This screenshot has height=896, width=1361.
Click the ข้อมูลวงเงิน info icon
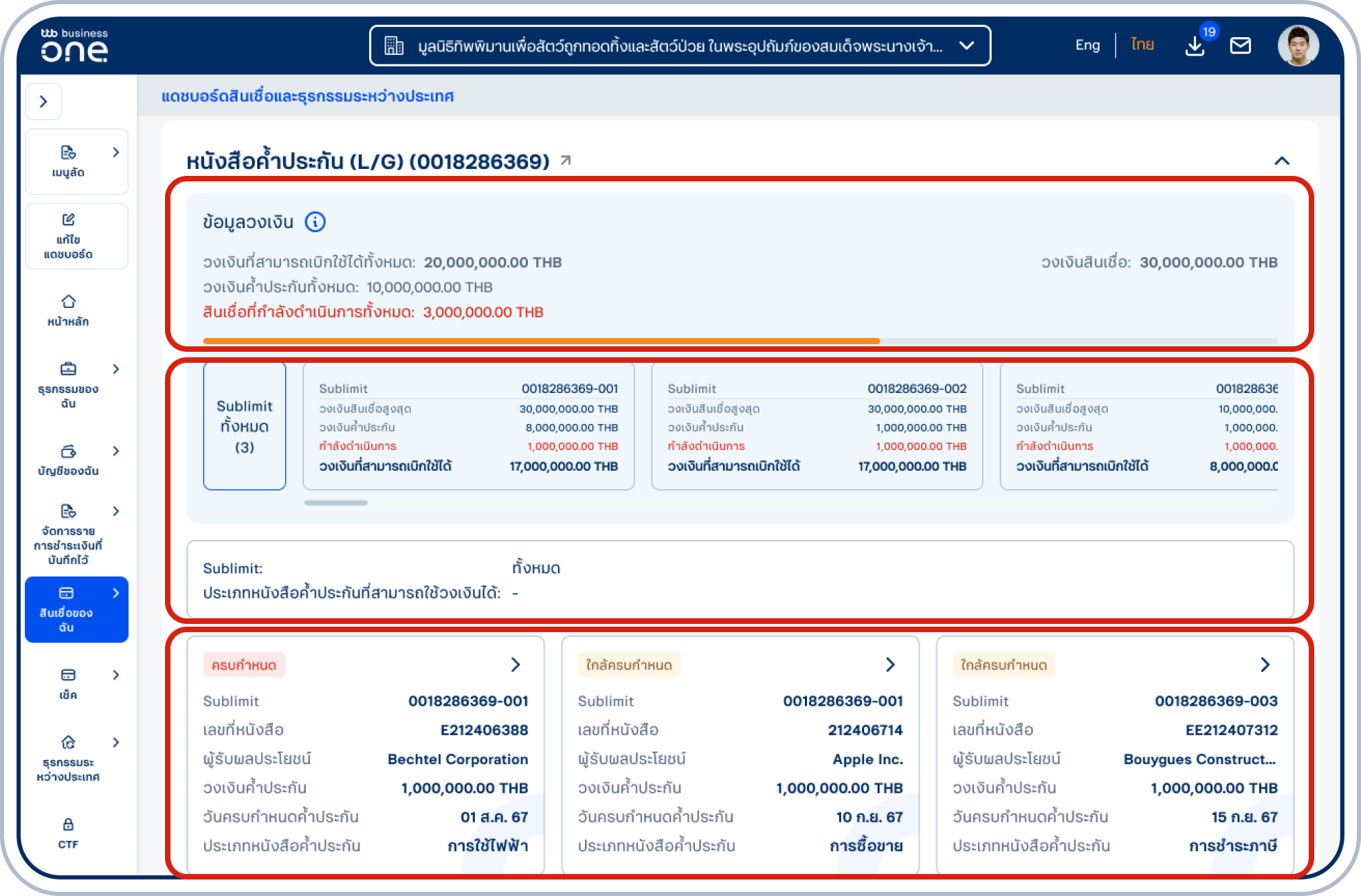[x=315, y=222]
